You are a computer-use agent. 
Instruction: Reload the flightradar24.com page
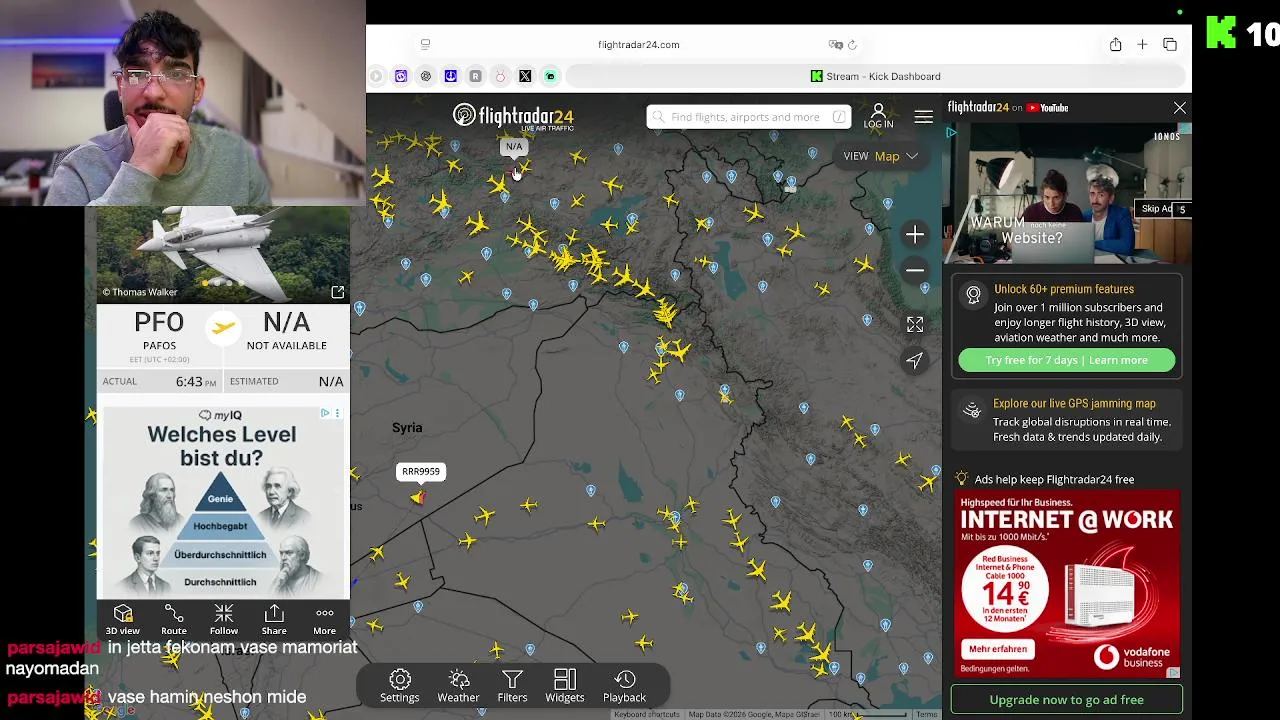(x=852, y=44)
